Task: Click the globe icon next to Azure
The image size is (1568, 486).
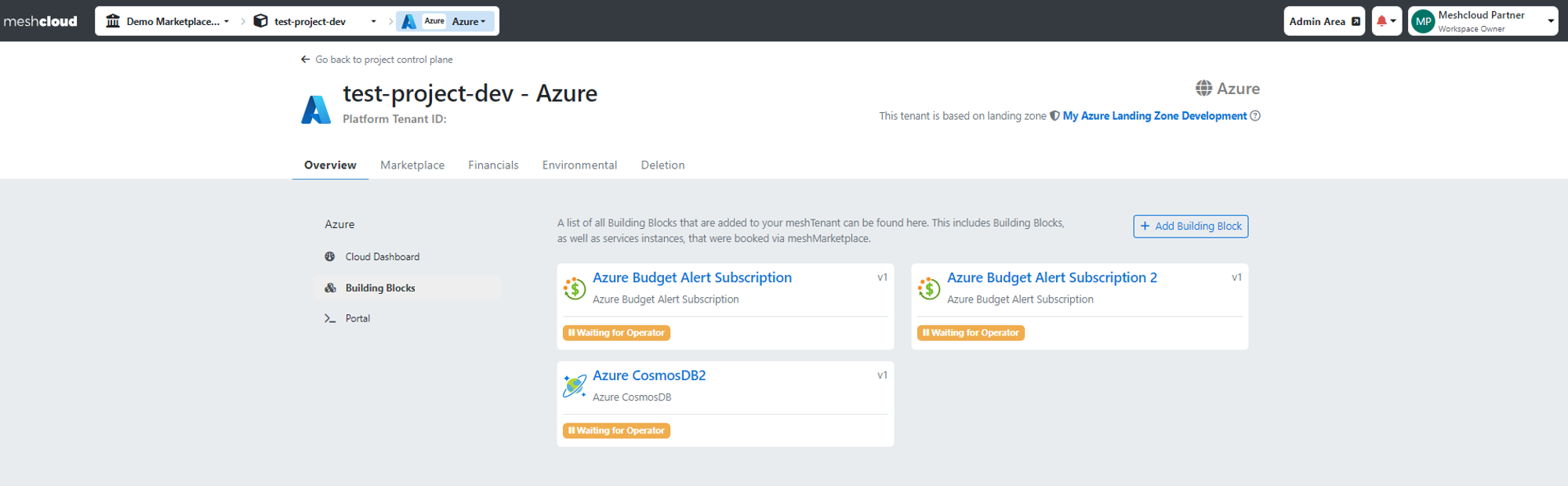Action: pos(1203,89)
